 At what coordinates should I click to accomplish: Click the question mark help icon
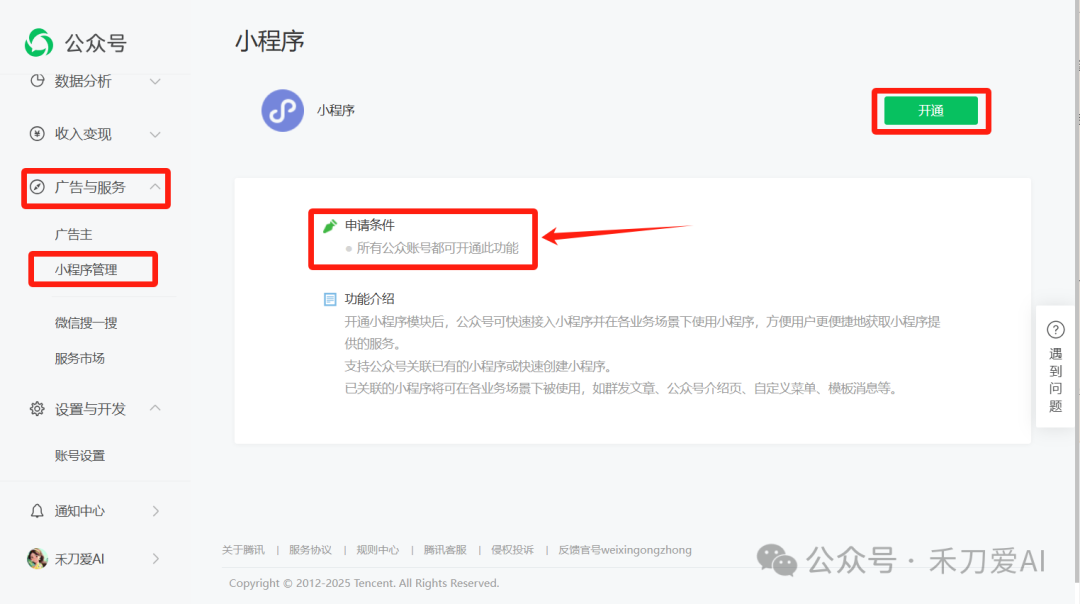tap(1055, 330)
